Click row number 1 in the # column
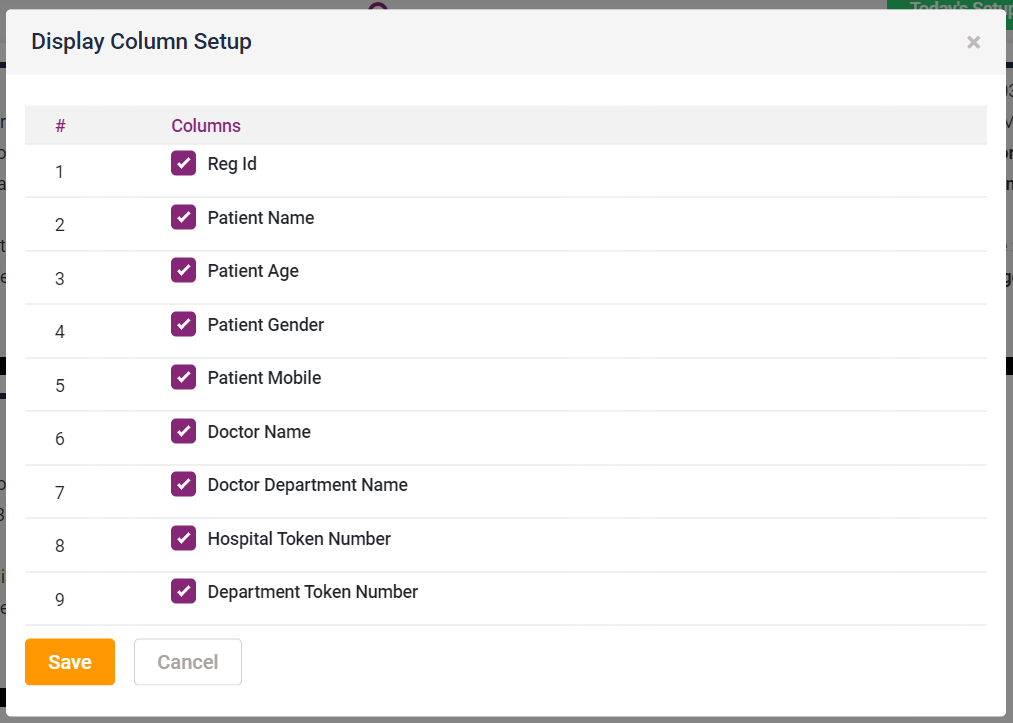 tap(60, 172)
